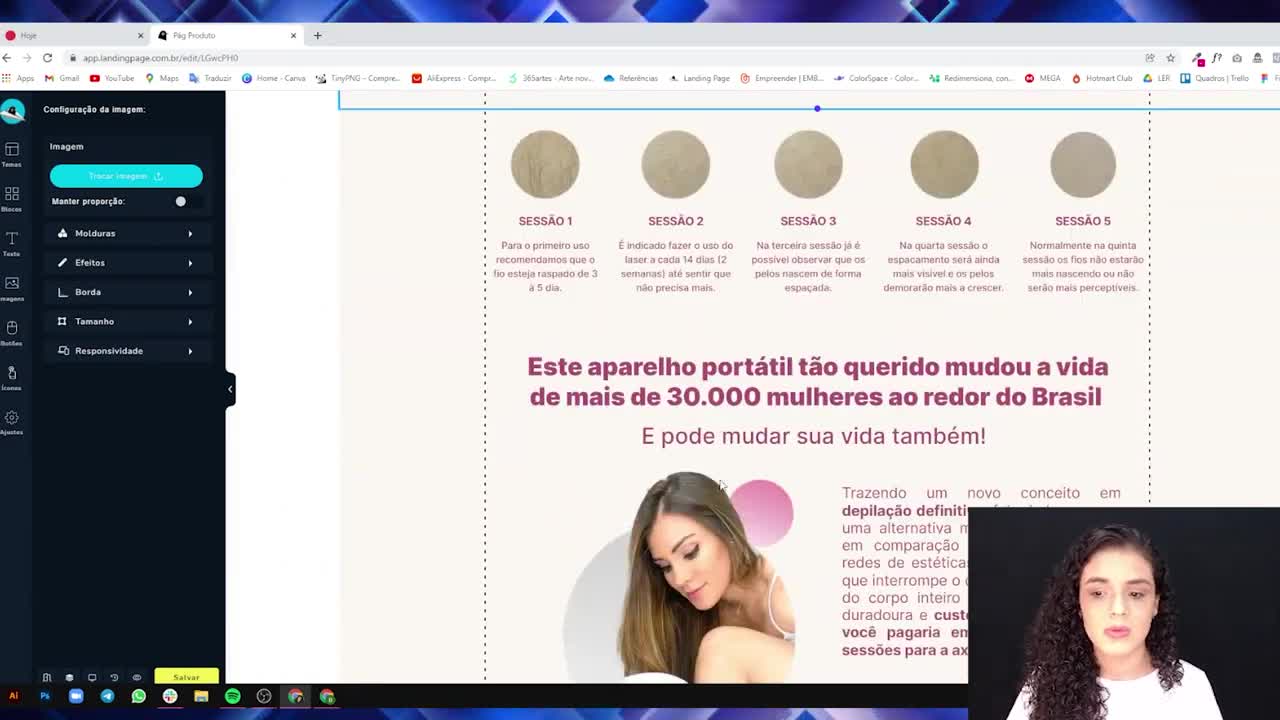Open the file explorer folder from taskbar
The height and width of the screenshot is (720, 1280).
point(201,696)
